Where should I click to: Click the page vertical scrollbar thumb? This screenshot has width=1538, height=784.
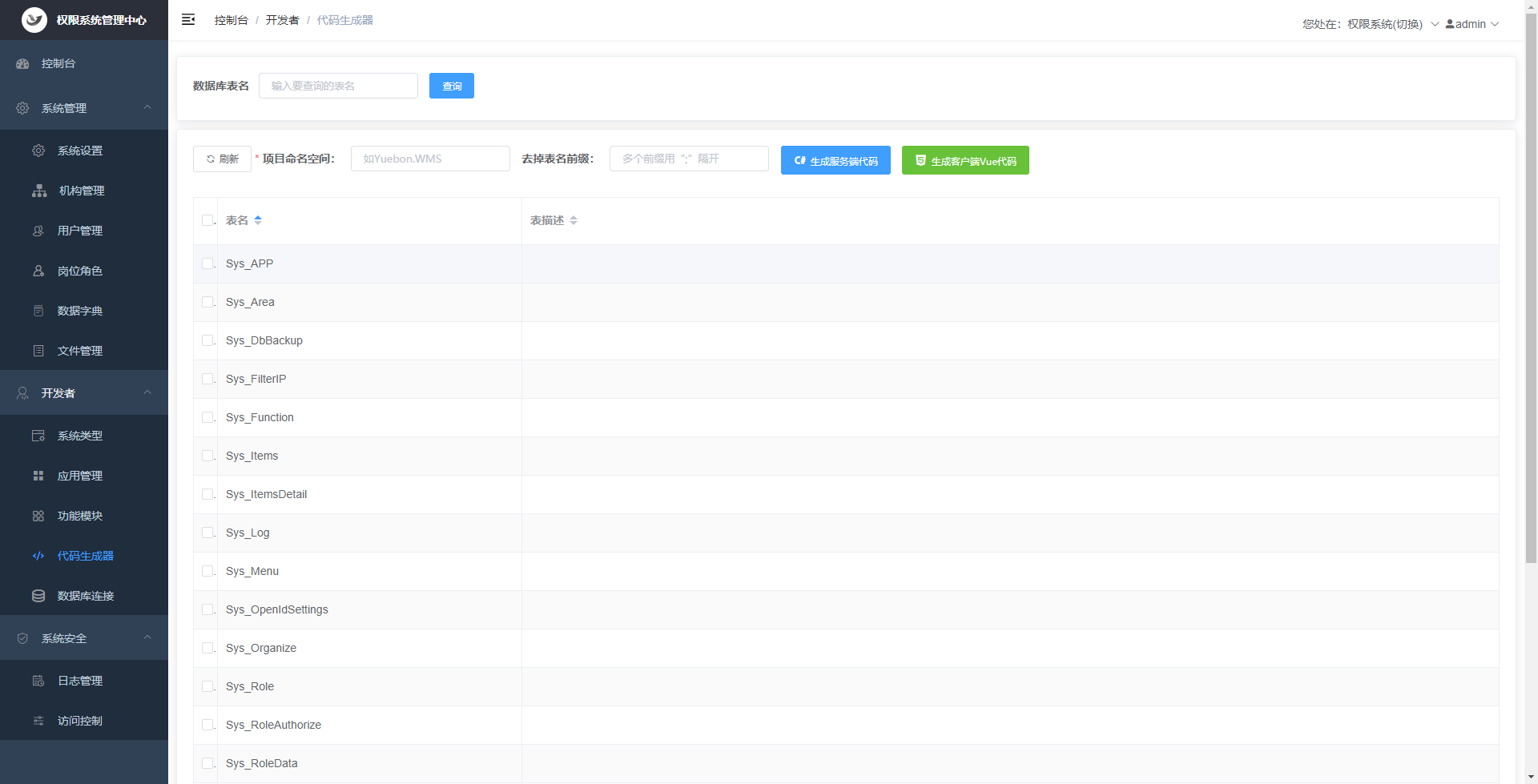coord(1531,288)
